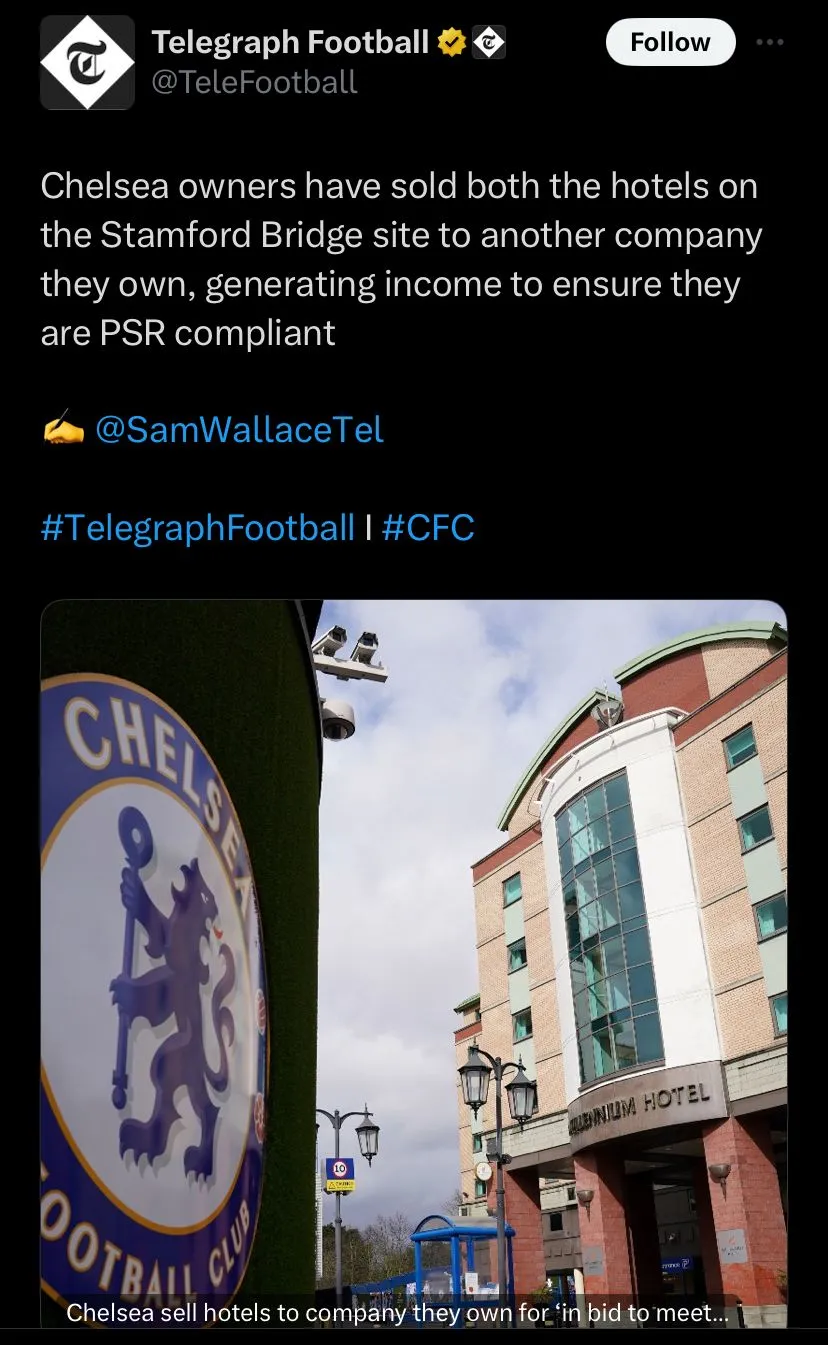Open the tweet text about Chelsea hotels
This screenshot has height=1345, width=828.
pyautogui.click(x=400, y=259)
